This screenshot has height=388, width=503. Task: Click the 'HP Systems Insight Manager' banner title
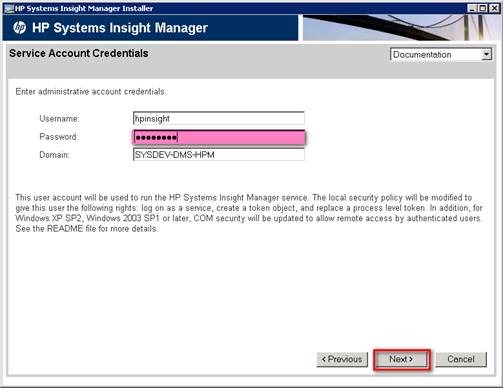tap(120, 28)
